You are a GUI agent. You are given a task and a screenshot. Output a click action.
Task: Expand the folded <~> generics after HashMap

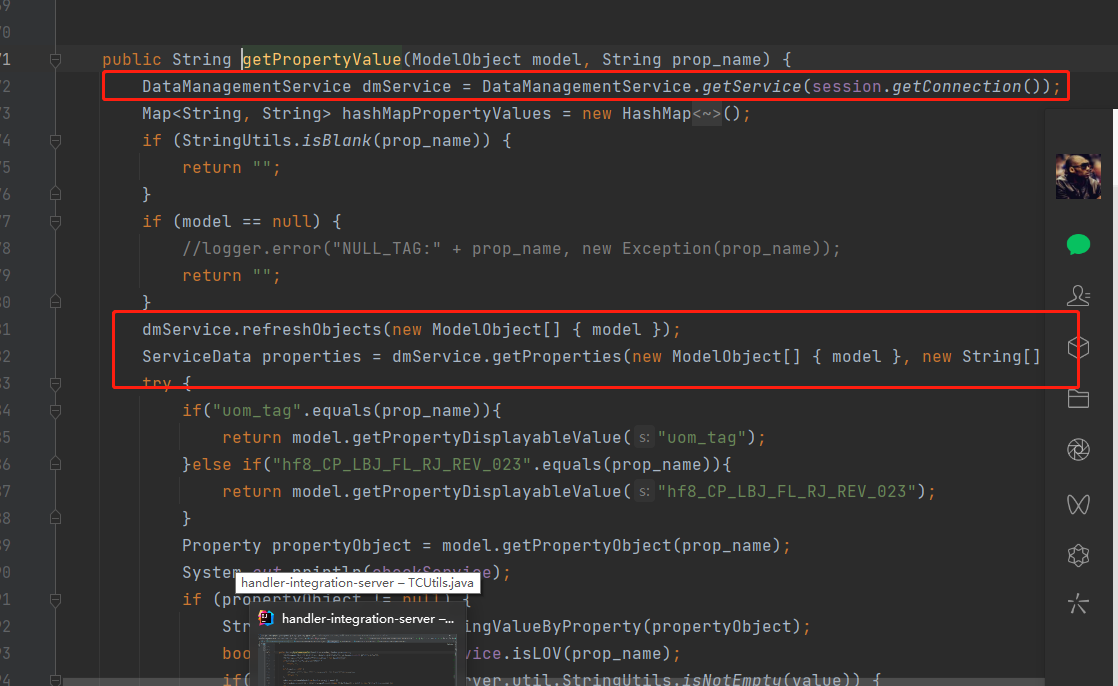pyautogui.click(x=707, y=114)
